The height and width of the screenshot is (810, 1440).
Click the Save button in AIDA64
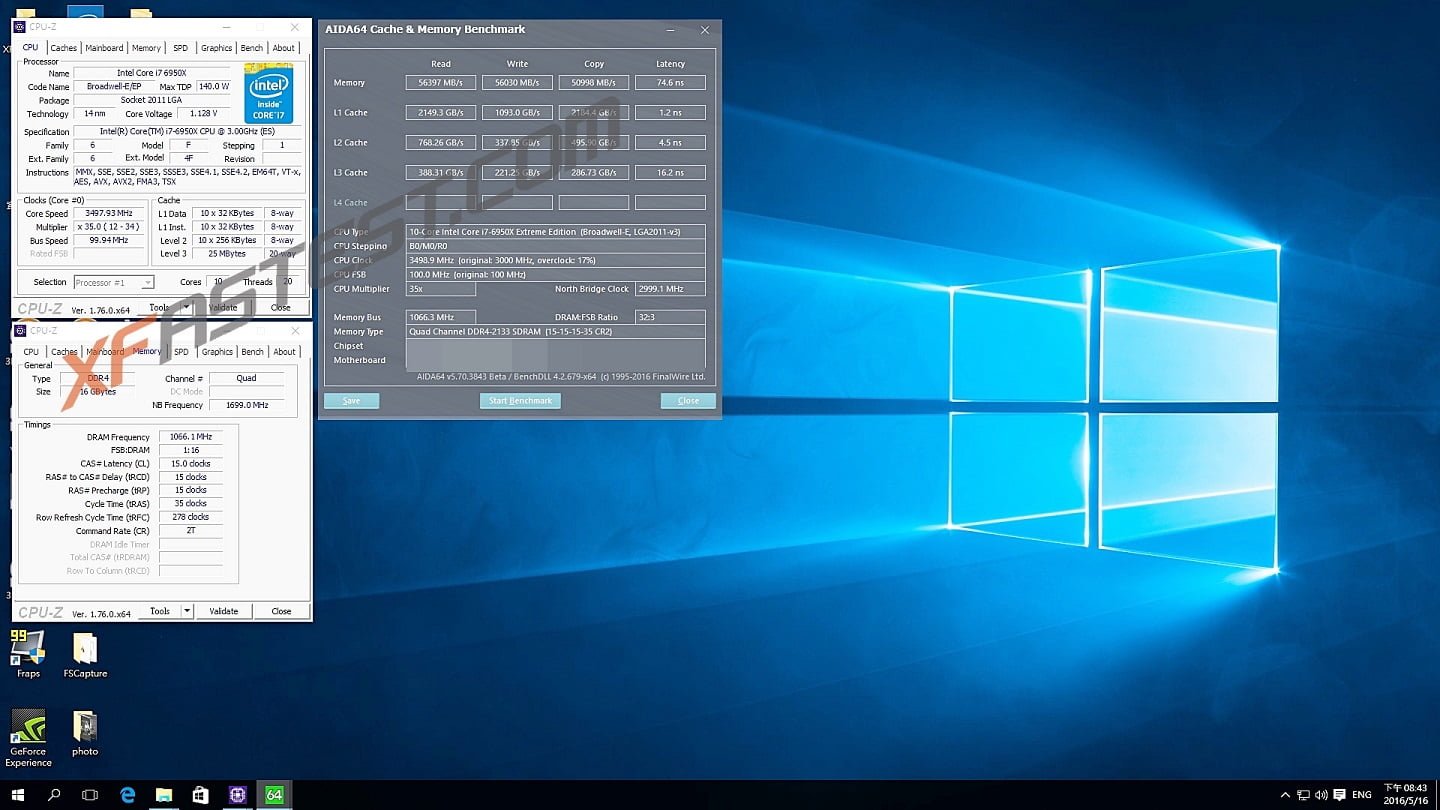(351, 401)
